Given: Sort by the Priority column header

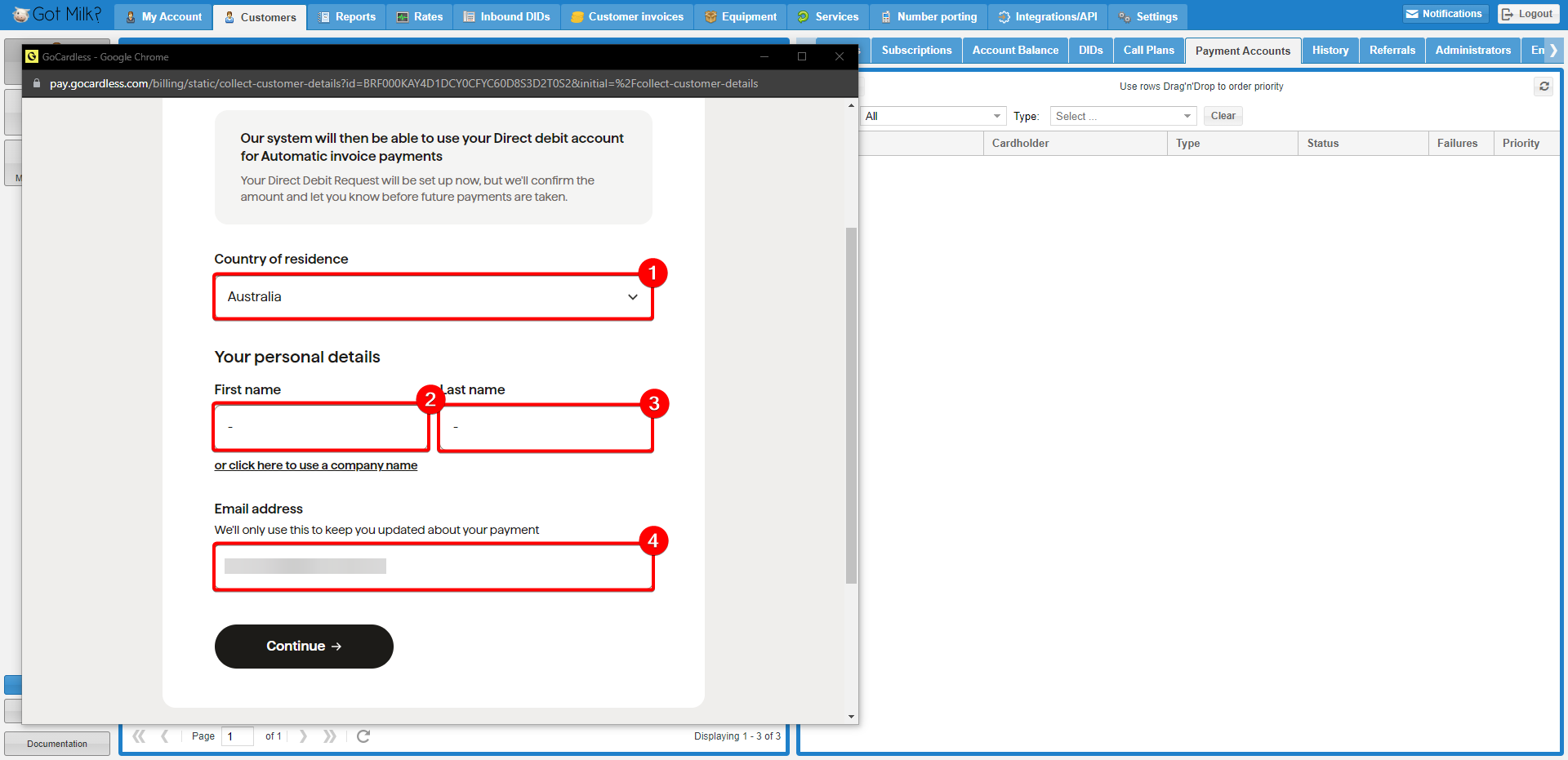Looking at the screenshot, I should point(1526,144).
